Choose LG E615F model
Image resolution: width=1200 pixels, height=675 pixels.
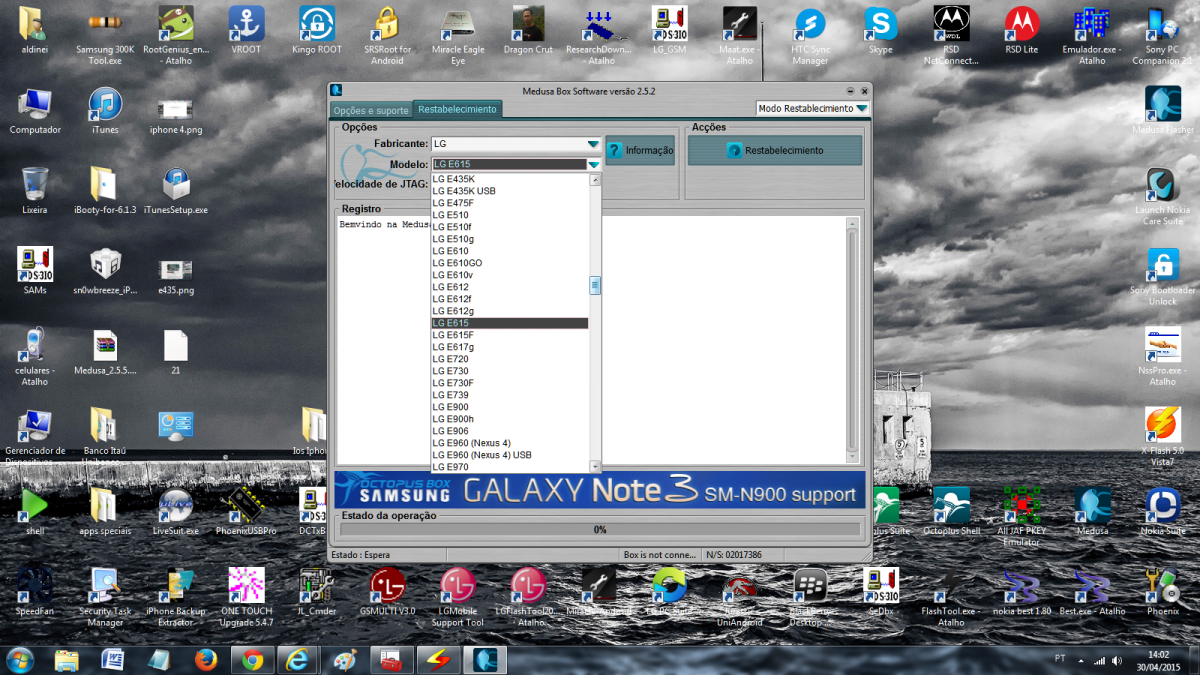coord(510,335)
